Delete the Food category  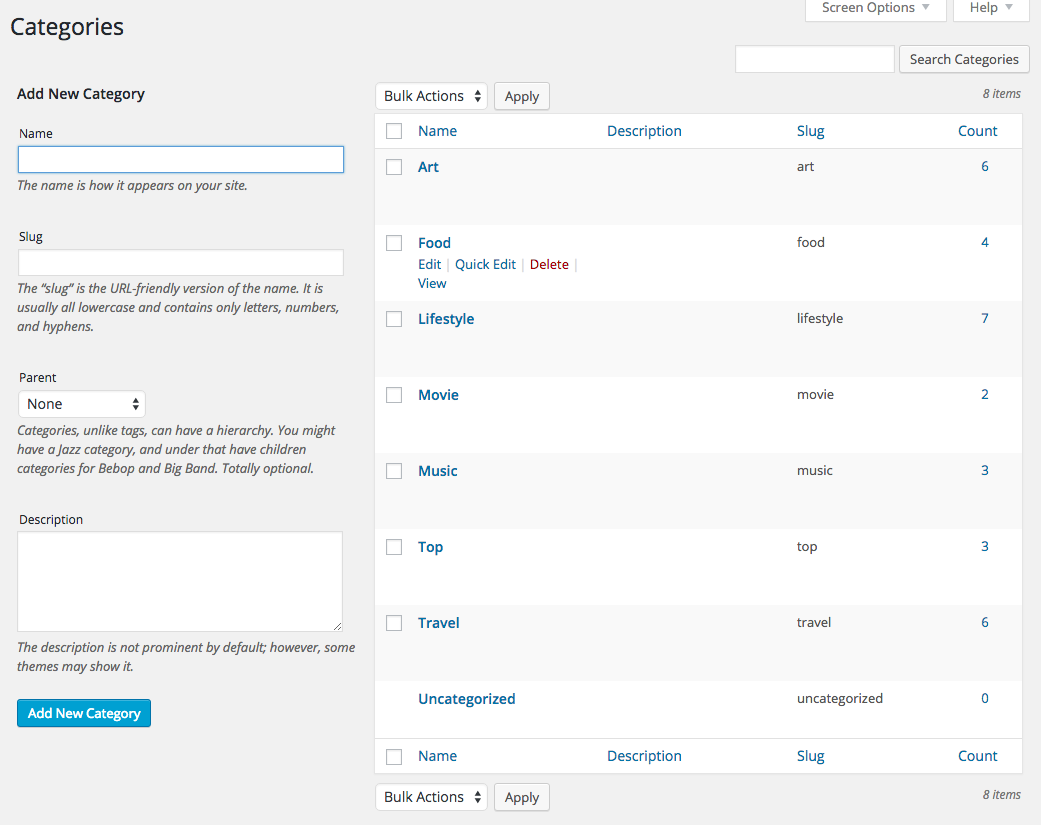point(549,263)
